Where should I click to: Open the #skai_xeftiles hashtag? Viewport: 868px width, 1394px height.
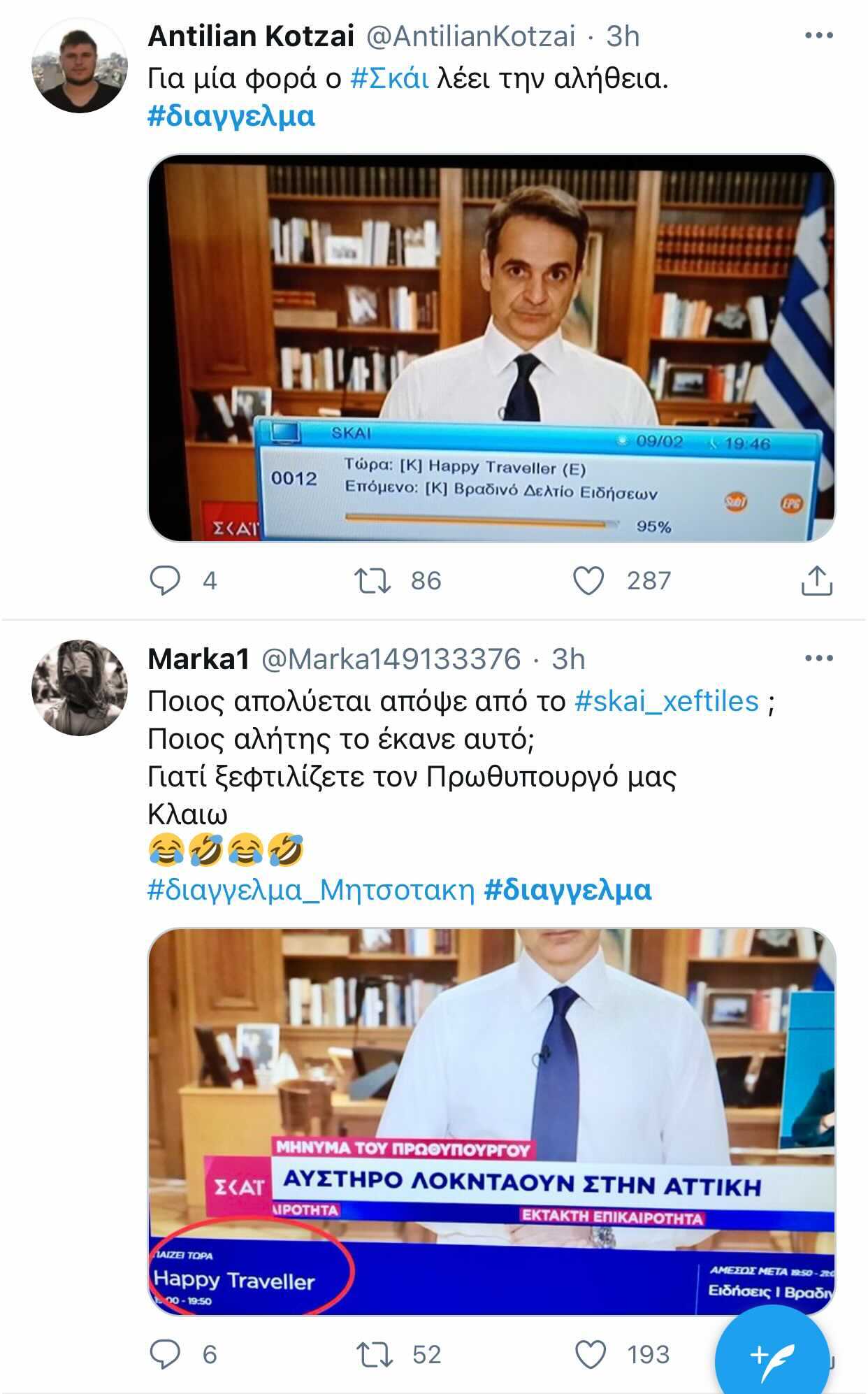point(667,700)
